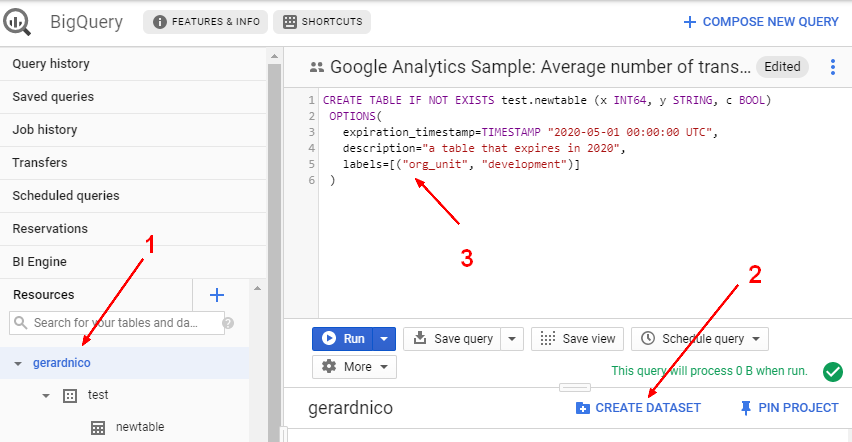Open the Run button dropdown arrow
This screenshot has height=442, width=852.
pyautogui.click(x=384, y=339)
